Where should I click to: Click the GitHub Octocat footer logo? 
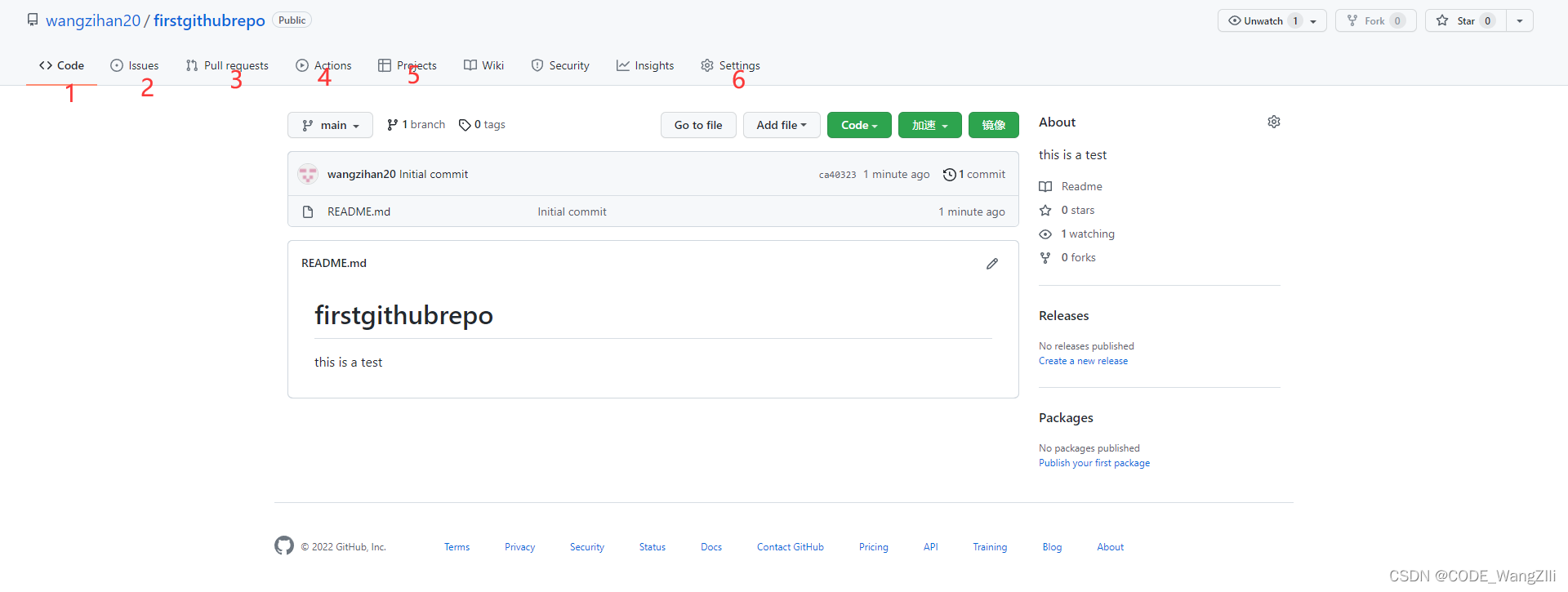(284, 545)
